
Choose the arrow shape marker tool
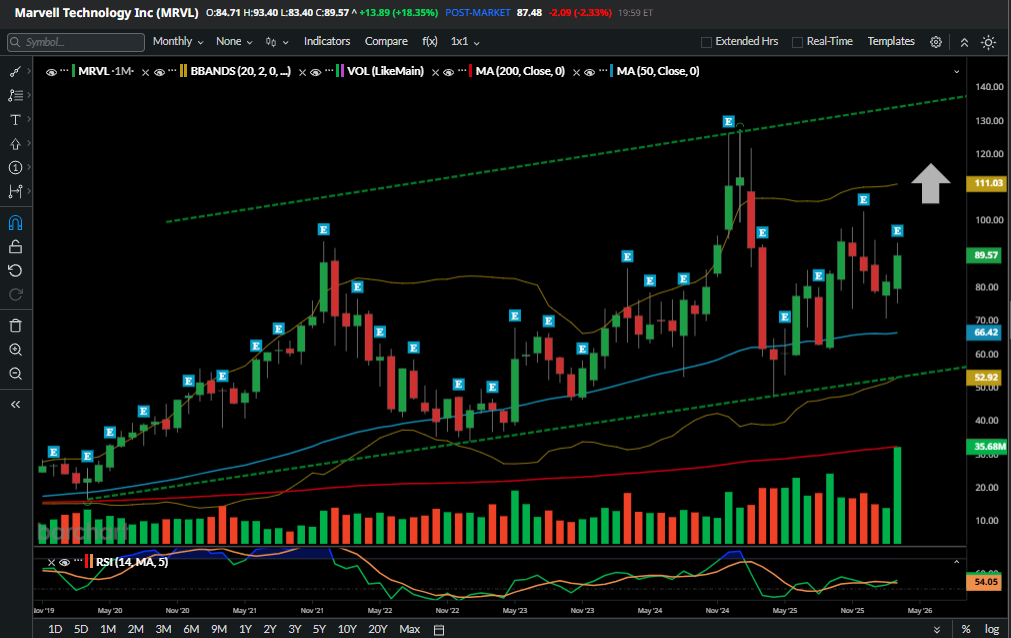pos(15,143)
